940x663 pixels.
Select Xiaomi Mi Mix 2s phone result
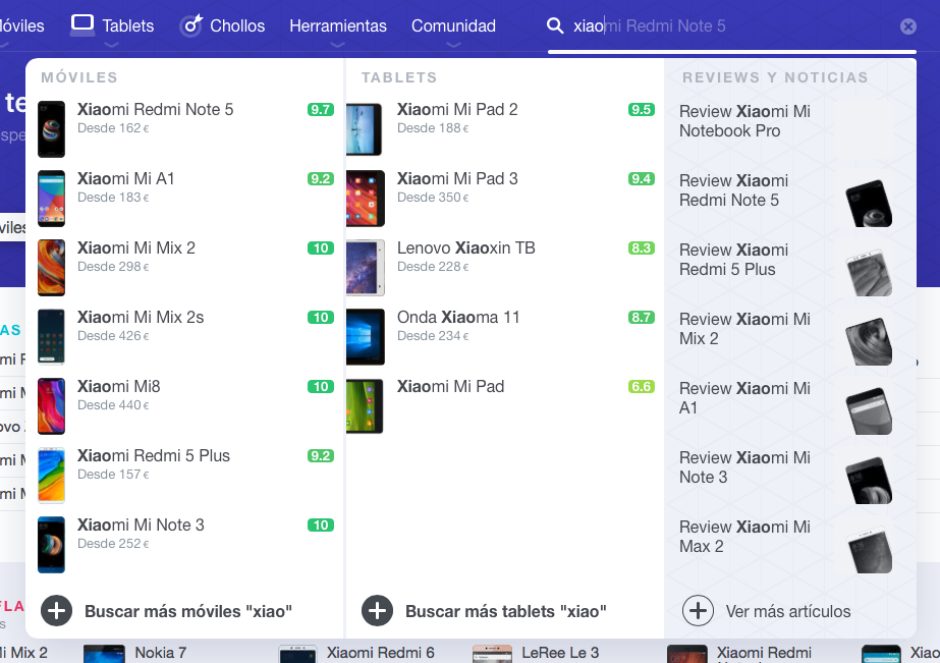click(186, 336)
